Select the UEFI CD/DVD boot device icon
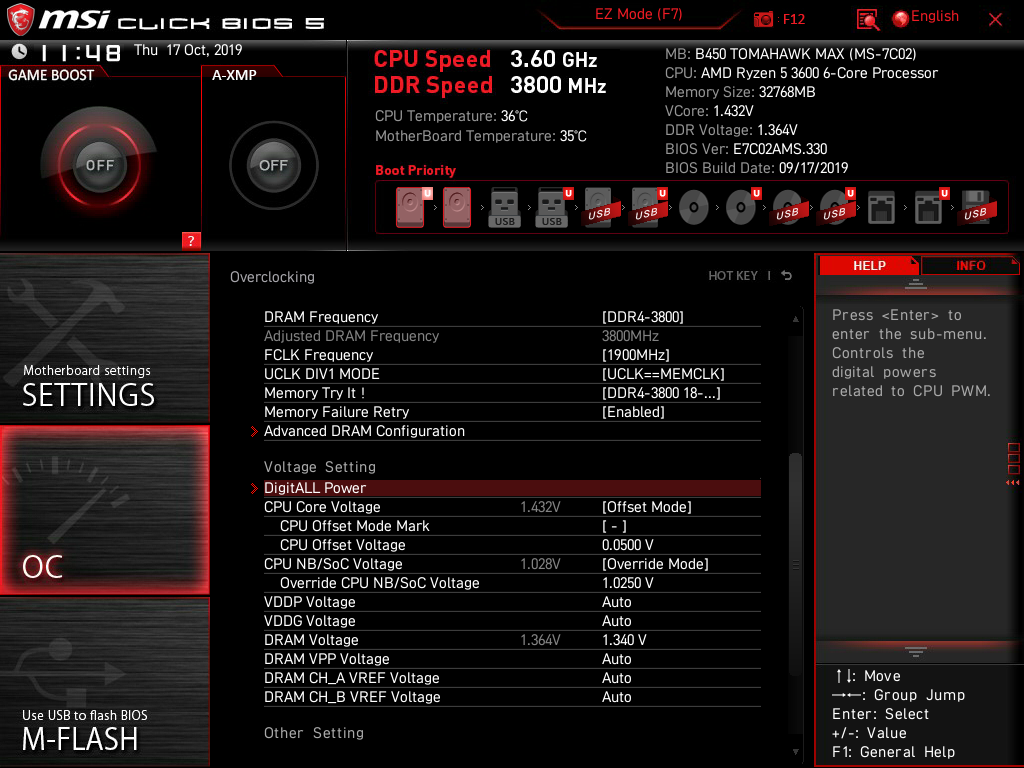1024x768 pixels. 743,208
